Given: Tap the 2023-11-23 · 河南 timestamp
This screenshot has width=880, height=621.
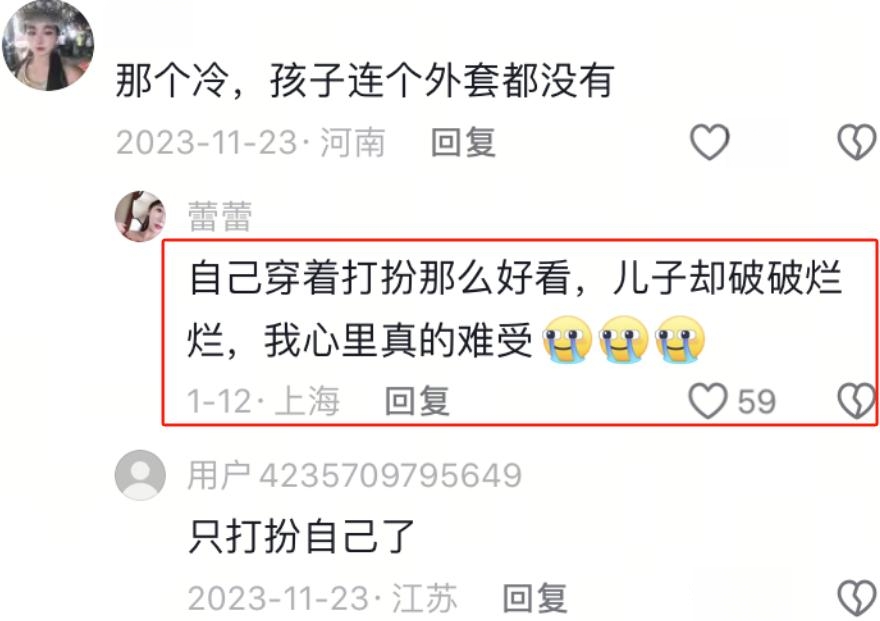Looking at the screenshot, I should point(251,142).
